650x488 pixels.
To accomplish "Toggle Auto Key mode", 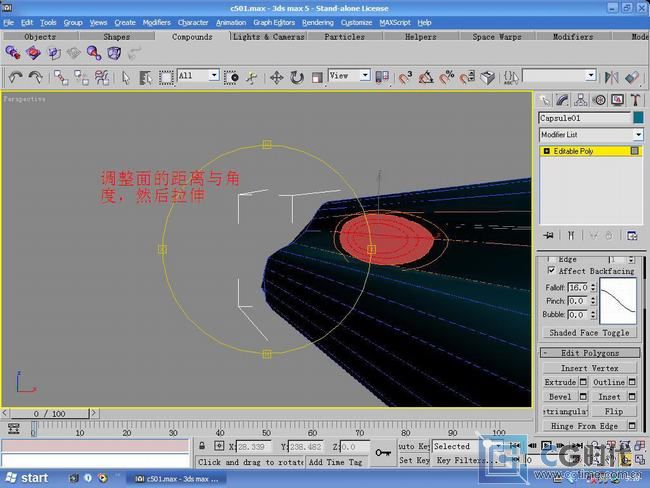I will tap(414, 446).
